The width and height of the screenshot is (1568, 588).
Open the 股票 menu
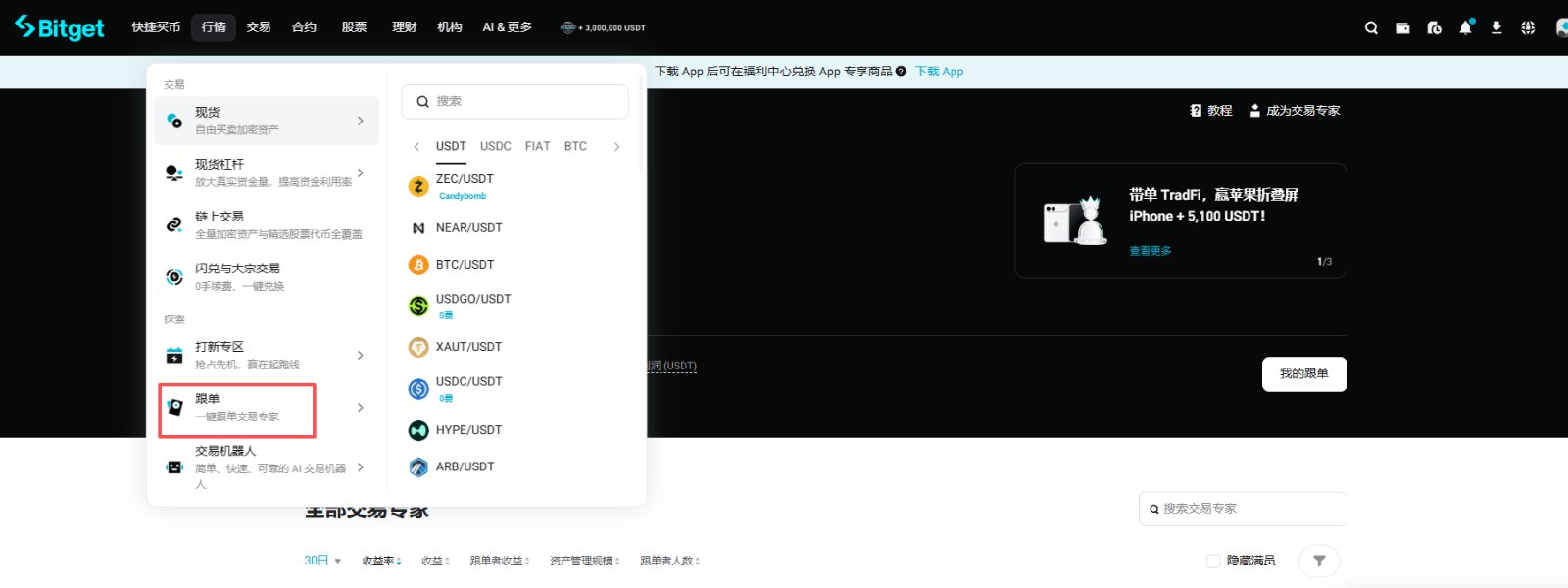(x=354, y=27)
